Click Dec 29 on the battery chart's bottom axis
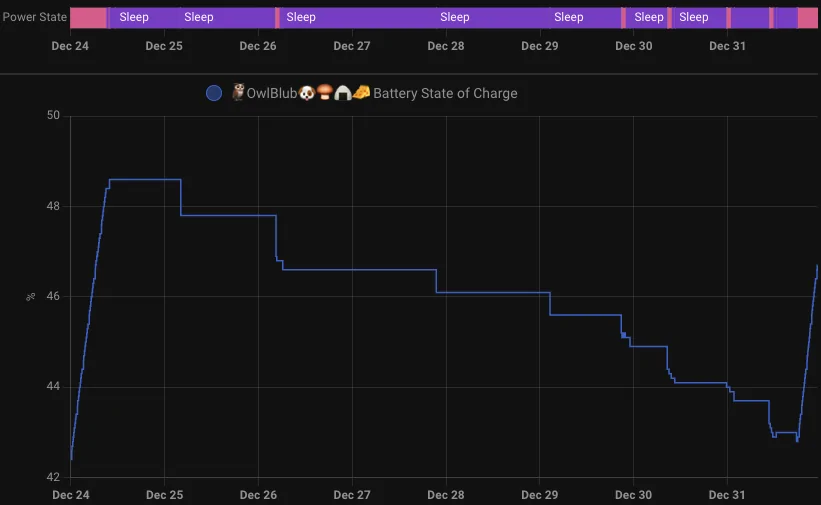The width and height of the screenshot is (821, 505). [539, 495]
